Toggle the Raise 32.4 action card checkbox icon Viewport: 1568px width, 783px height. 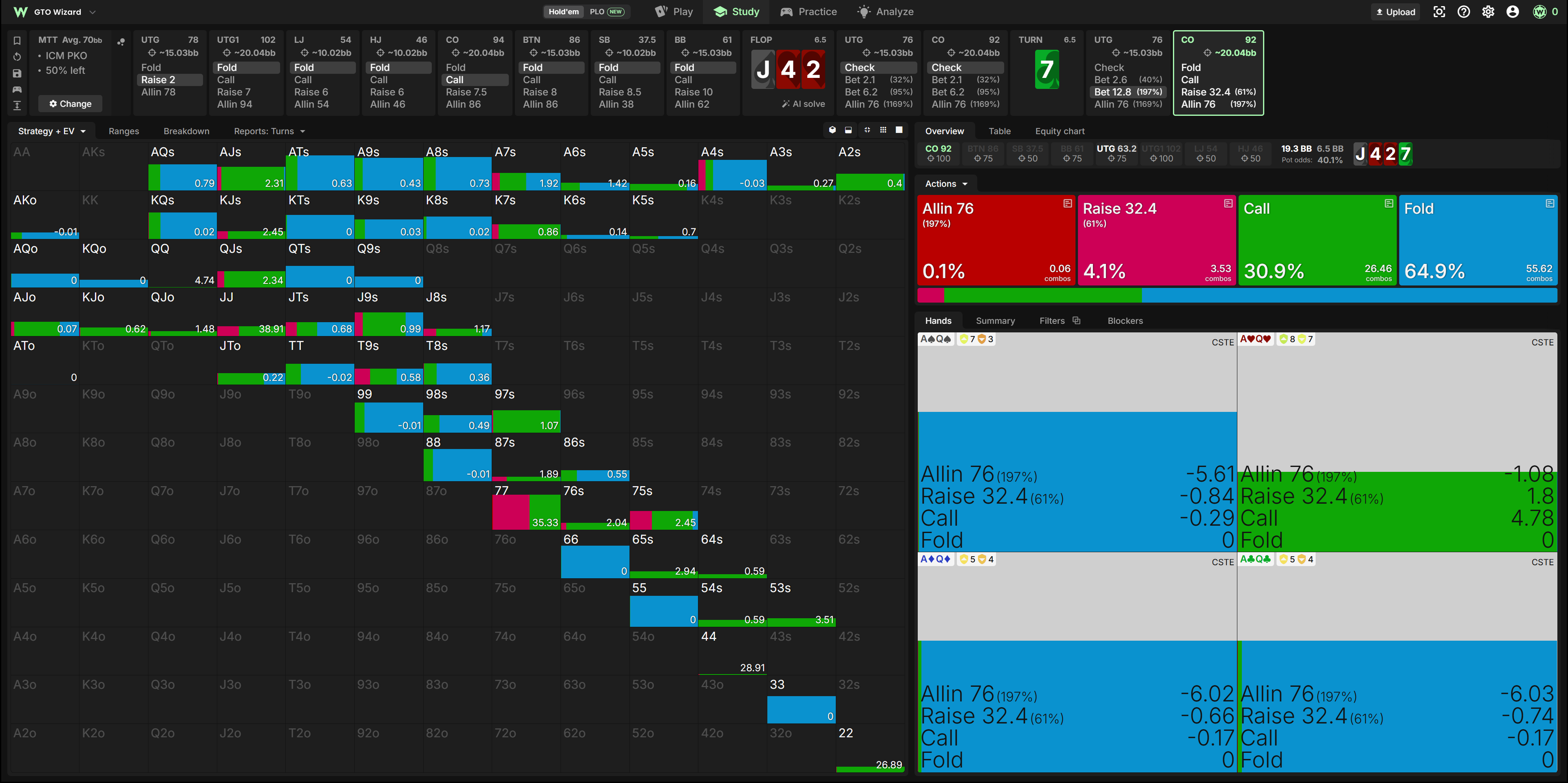(1228, 203)
